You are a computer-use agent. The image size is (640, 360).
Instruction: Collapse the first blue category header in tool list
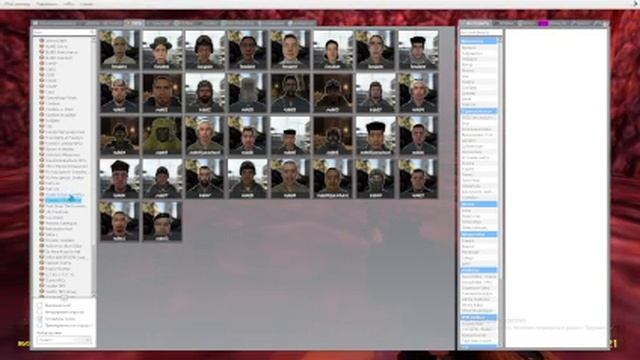pyautogui.click(x=478, y=41)
